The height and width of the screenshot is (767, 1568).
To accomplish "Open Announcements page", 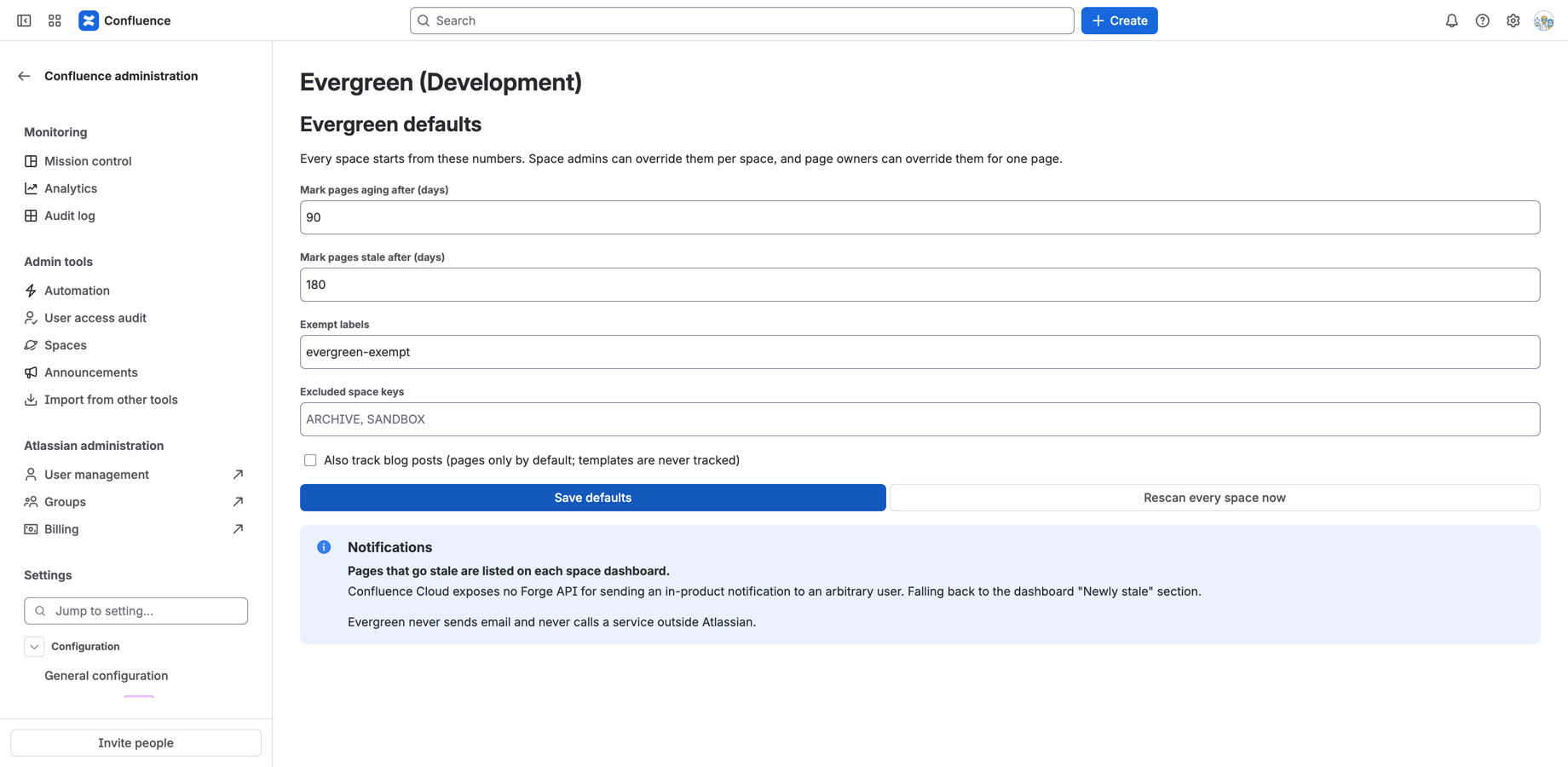I will [91, 372].
